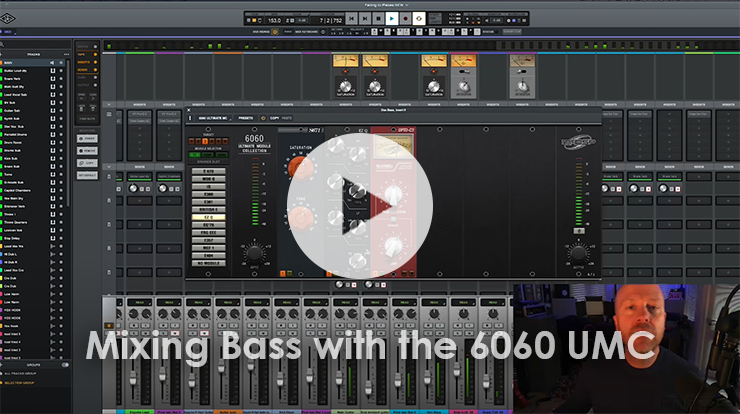Toggle the SENDS row in mixer view
Image resolution: width=740 pixels, height=414 pixels.
pos(87,69)
